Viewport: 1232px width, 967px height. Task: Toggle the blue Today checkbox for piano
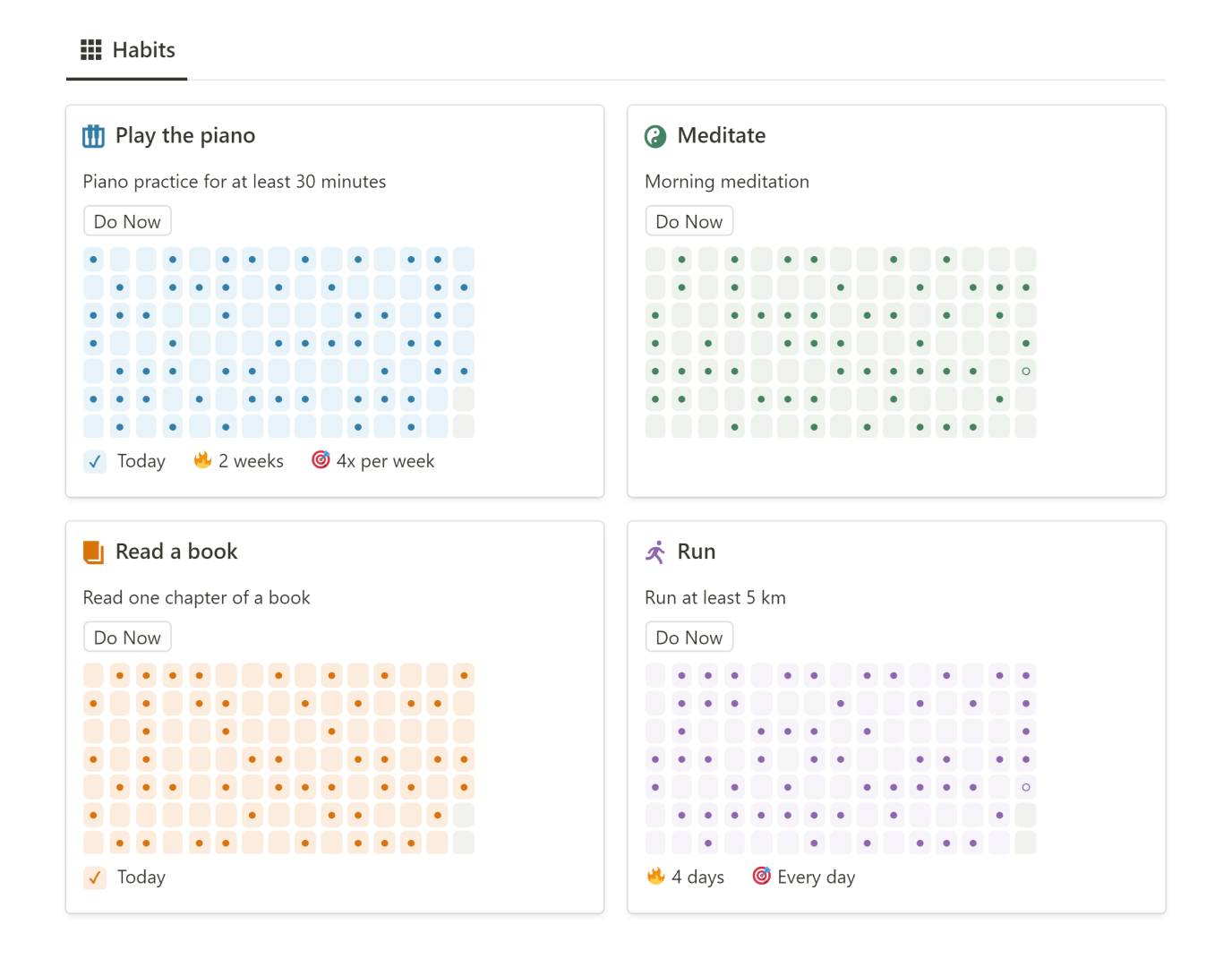[95, 462]
